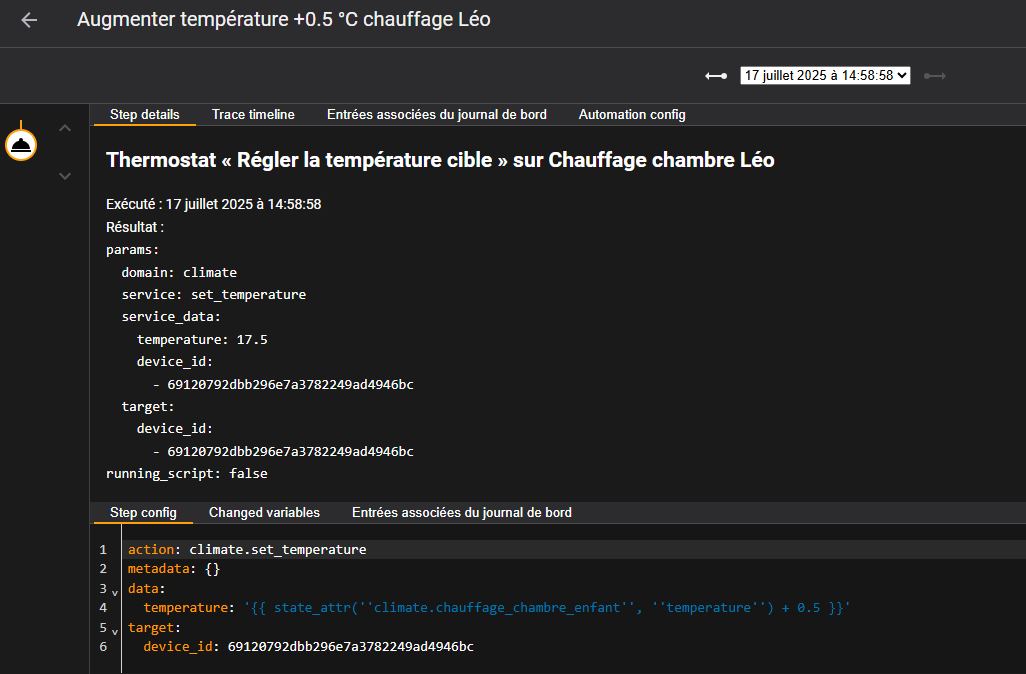The height and width of the screenshot is (674, 1026).
Task: Fold the target block at line 5
Action: (x=115, y=630)
